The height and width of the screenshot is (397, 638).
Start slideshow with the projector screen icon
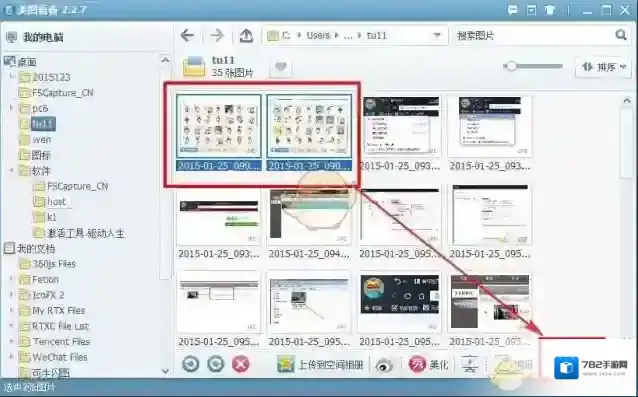click(x=470, y=364)
